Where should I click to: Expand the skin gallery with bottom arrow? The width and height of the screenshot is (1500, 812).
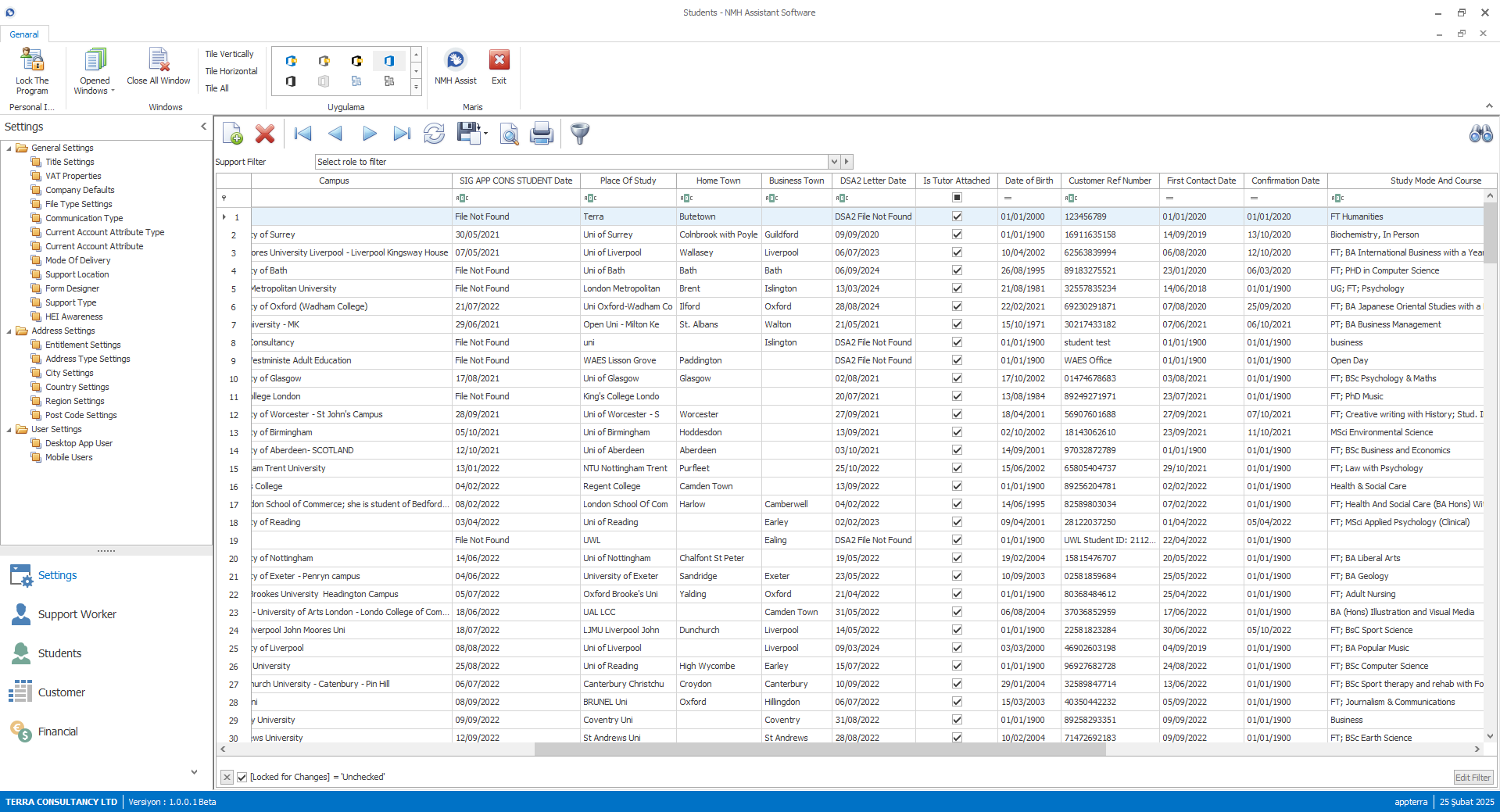(417, 88)
